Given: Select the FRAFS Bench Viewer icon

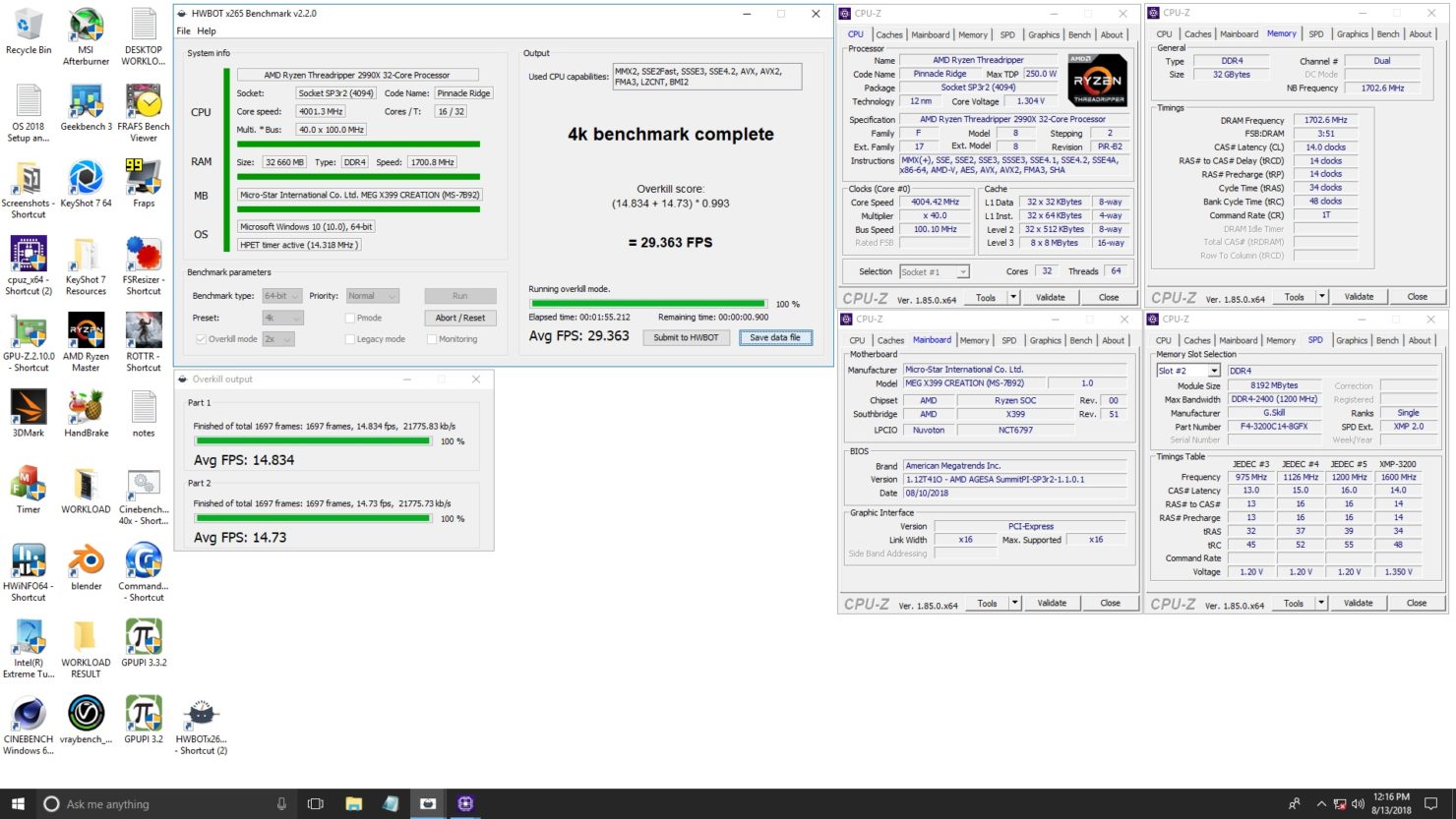Looking at the screenshot, I should point(144,114).
